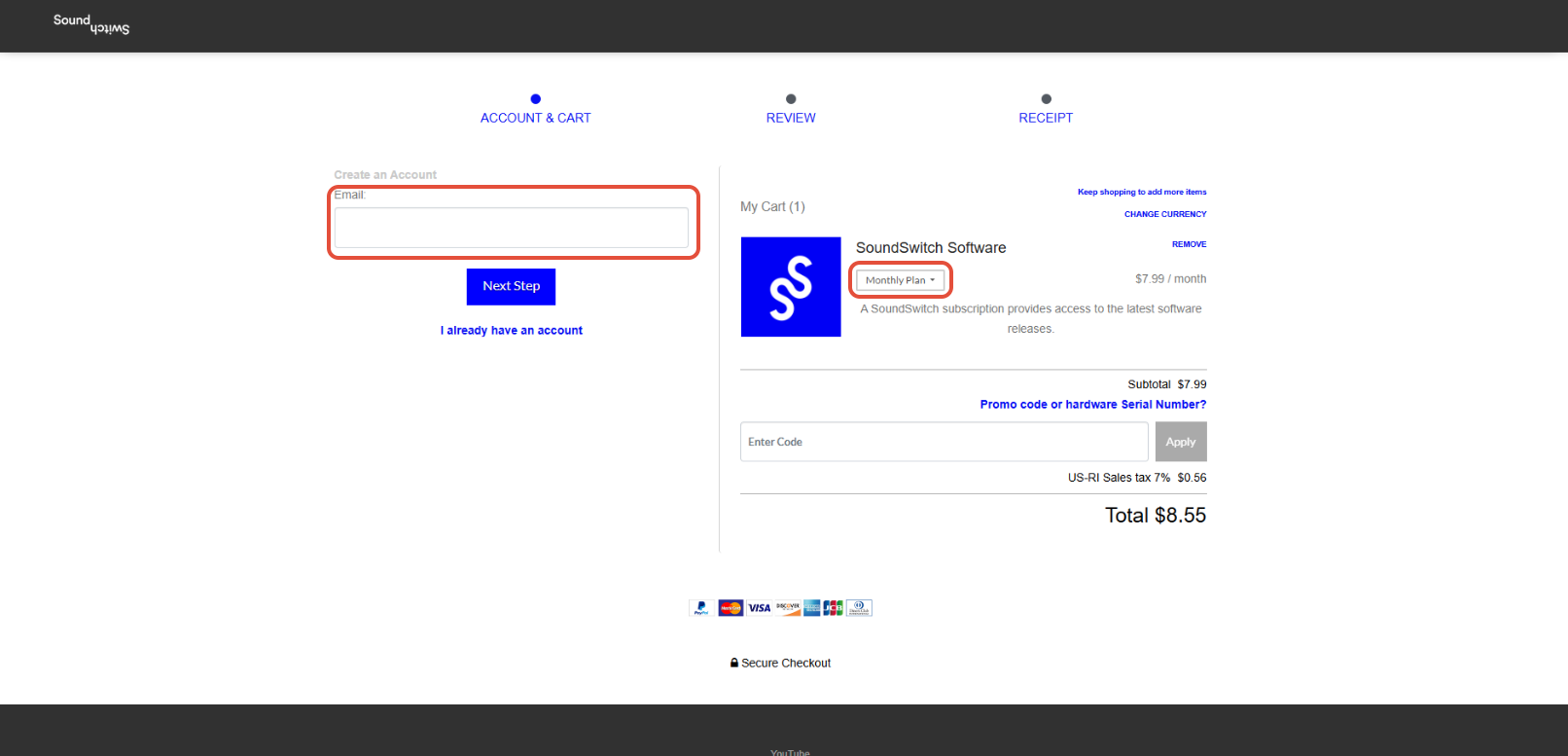This screenshot has width=1568, height=756.
Task: Click the Change Currency link
Action: tap(1165, 214)
